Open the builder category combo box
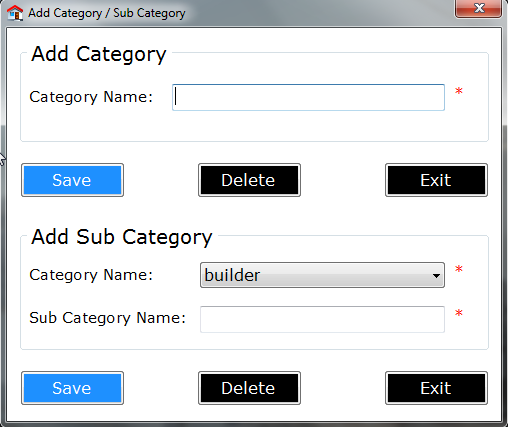 tap(322, 275)
